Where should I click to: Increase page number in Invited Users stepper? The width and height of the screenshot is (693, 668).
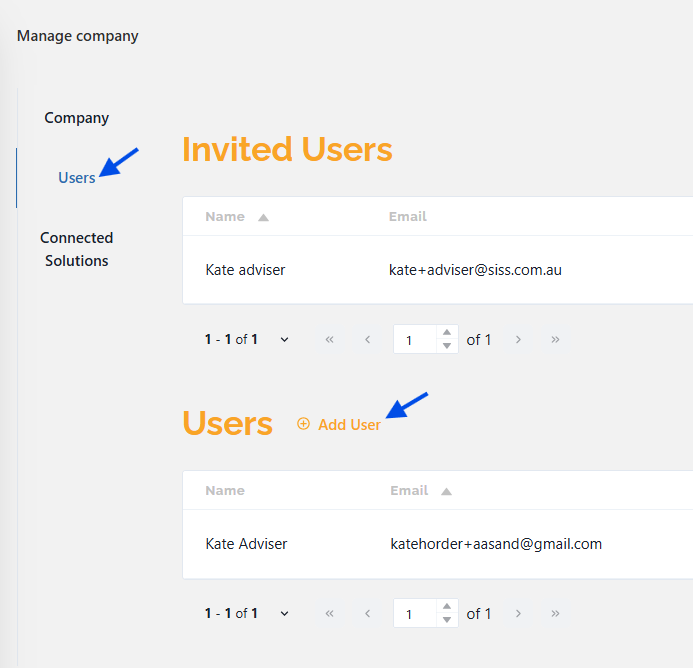(447, 333)
